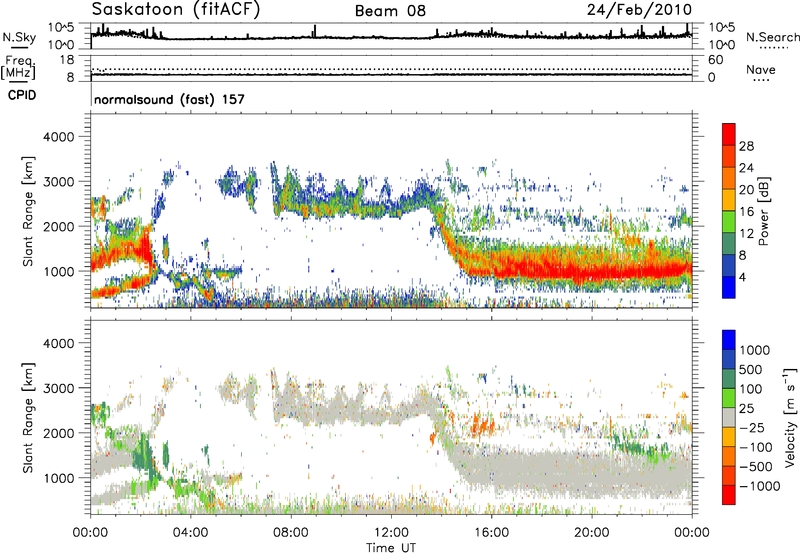Image resolution: width=800 pixels, height=554 pixels.
Task: Click the Power [dB] colorbar
Action: [x=729, y=211]
